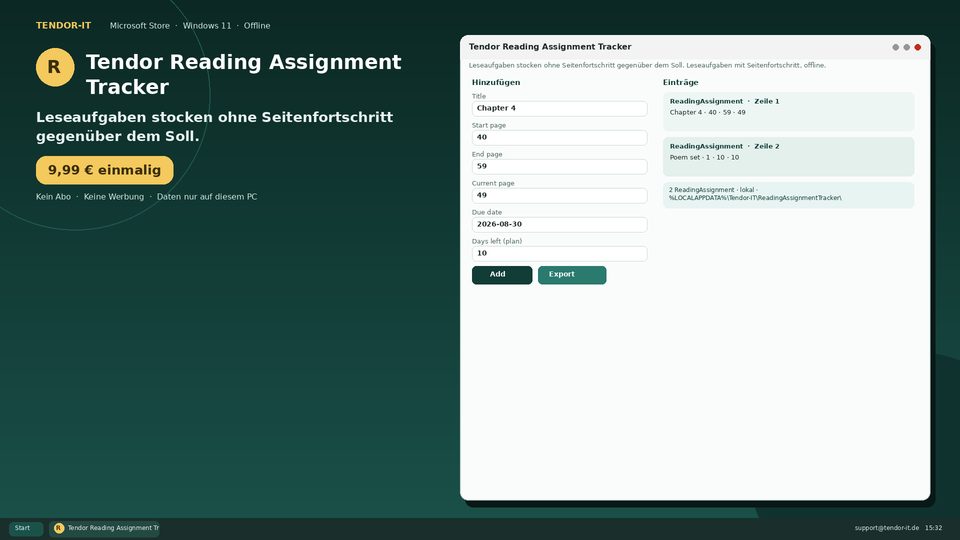Screen dimensions: 960x540
Task: Click the window title bar text
Action: point(550,47)
